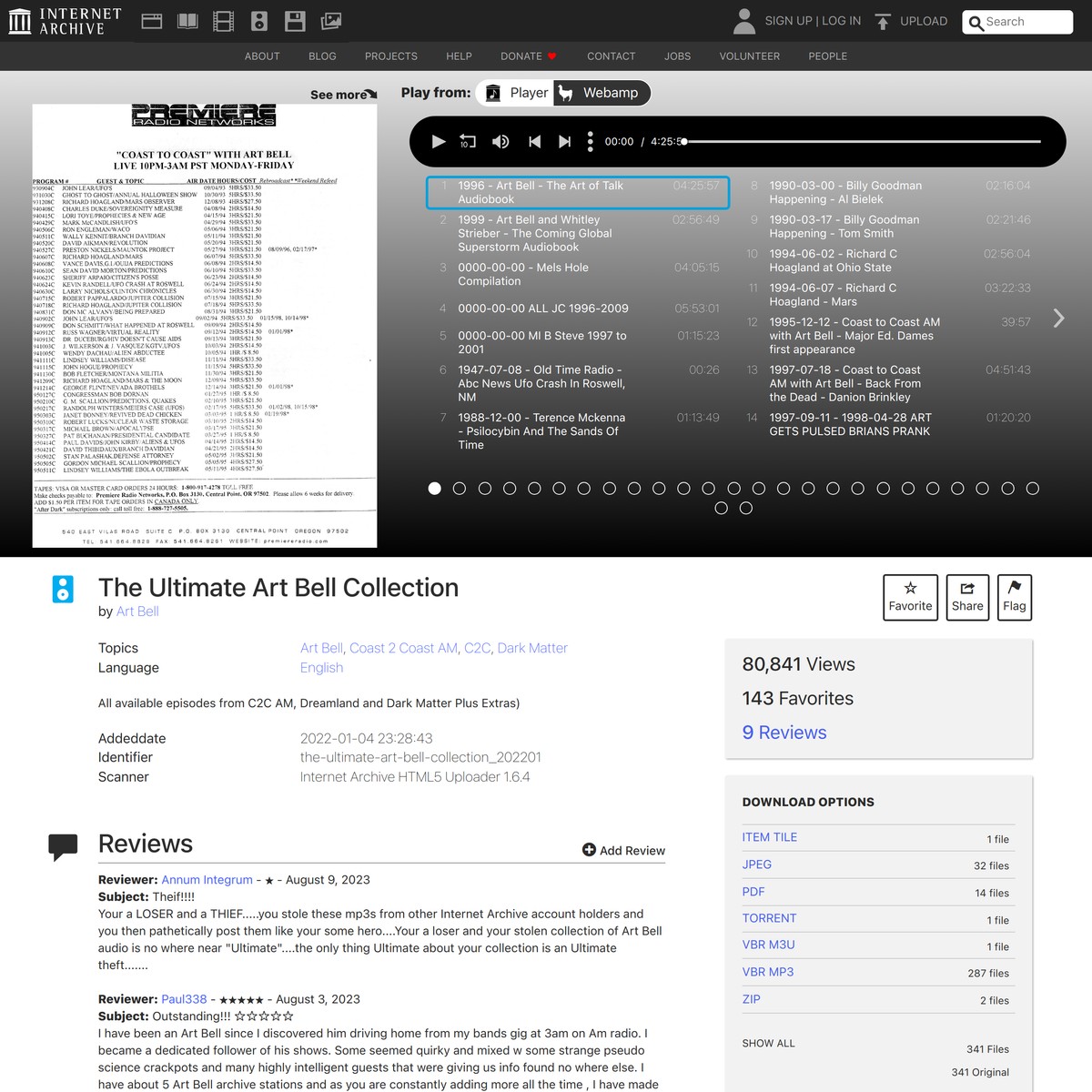Image resolution: width=1092 pixels, height=1092 pixels.
Task: Open the HELP nav item
Action: (x=459, y=56)
